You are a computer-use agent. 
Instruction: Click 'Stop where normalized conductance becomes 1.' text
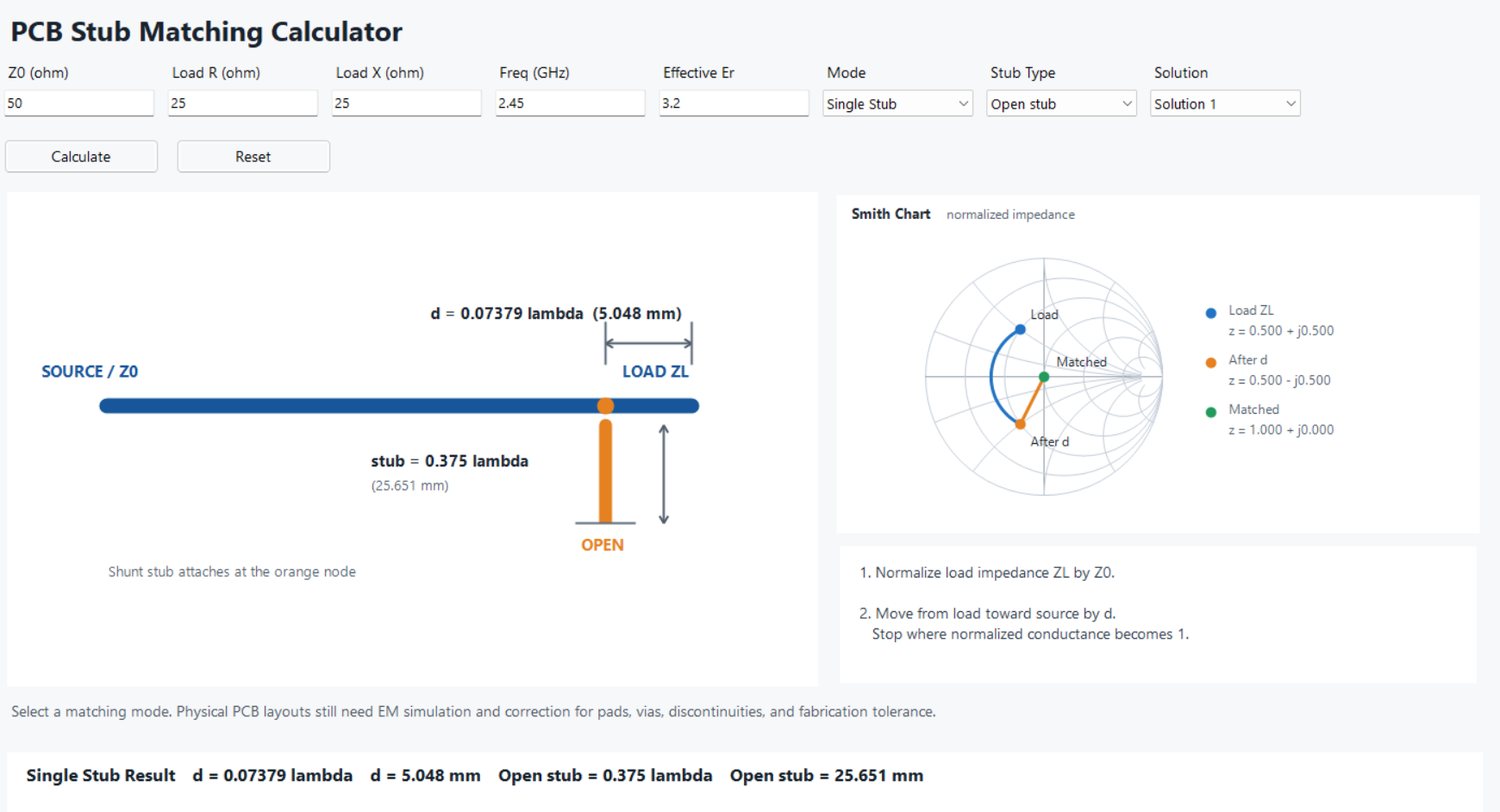[1030, 634]
